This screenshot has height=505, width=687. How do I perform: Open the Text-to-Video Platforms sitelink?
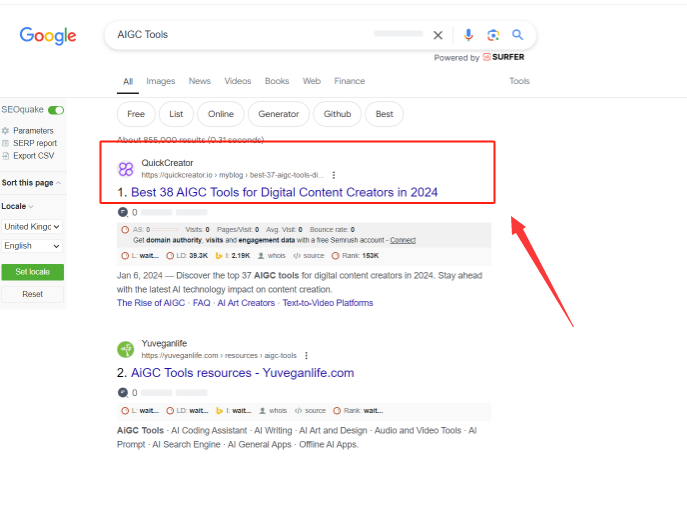[328, 303]
